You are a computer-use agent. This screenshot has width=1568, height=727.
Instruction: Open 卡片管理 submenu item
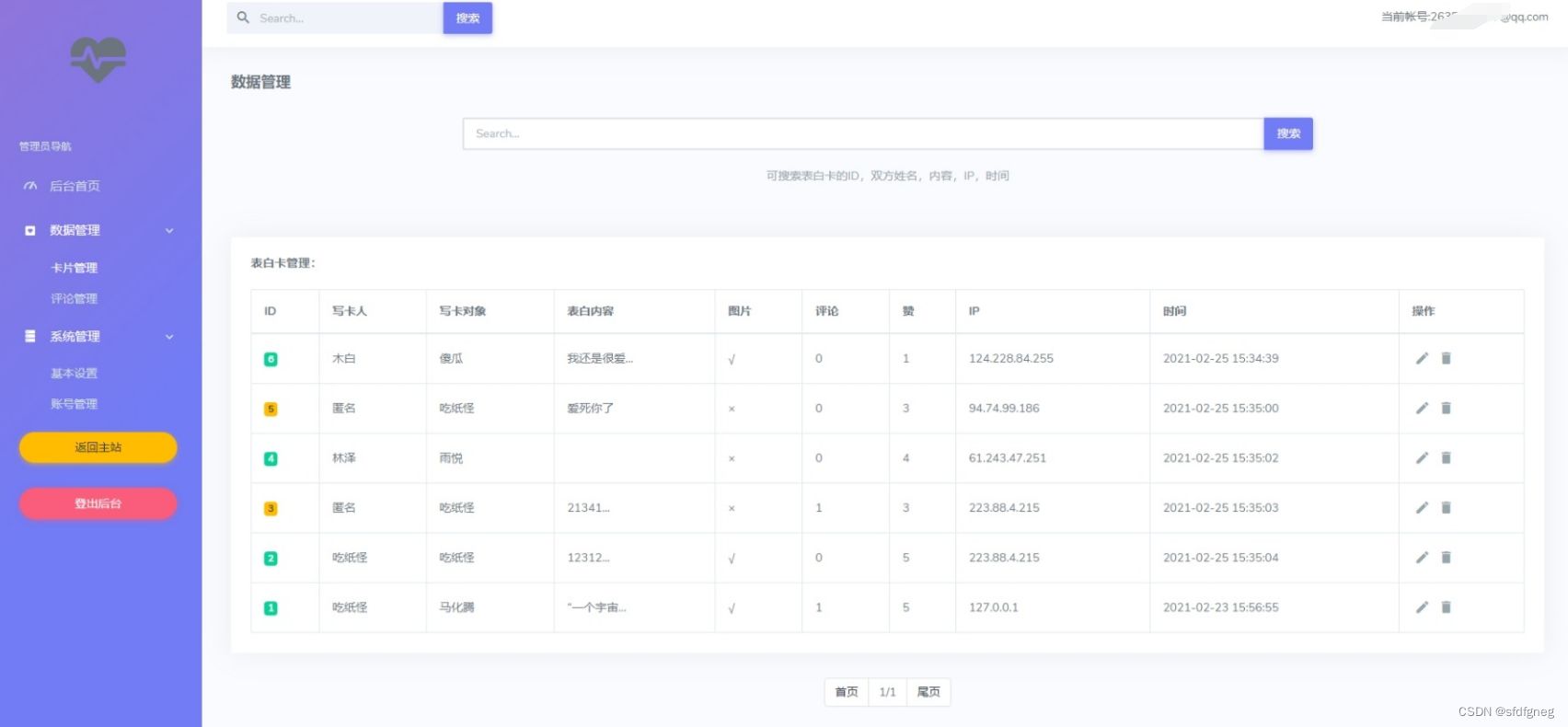74,268
